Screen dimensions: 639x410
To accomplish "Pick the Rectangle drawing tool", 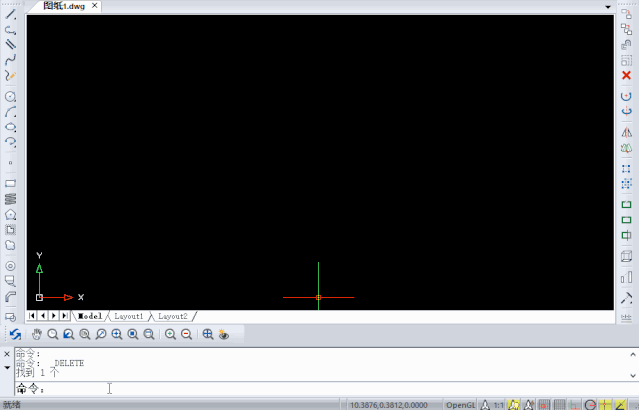I will point(11,183).
